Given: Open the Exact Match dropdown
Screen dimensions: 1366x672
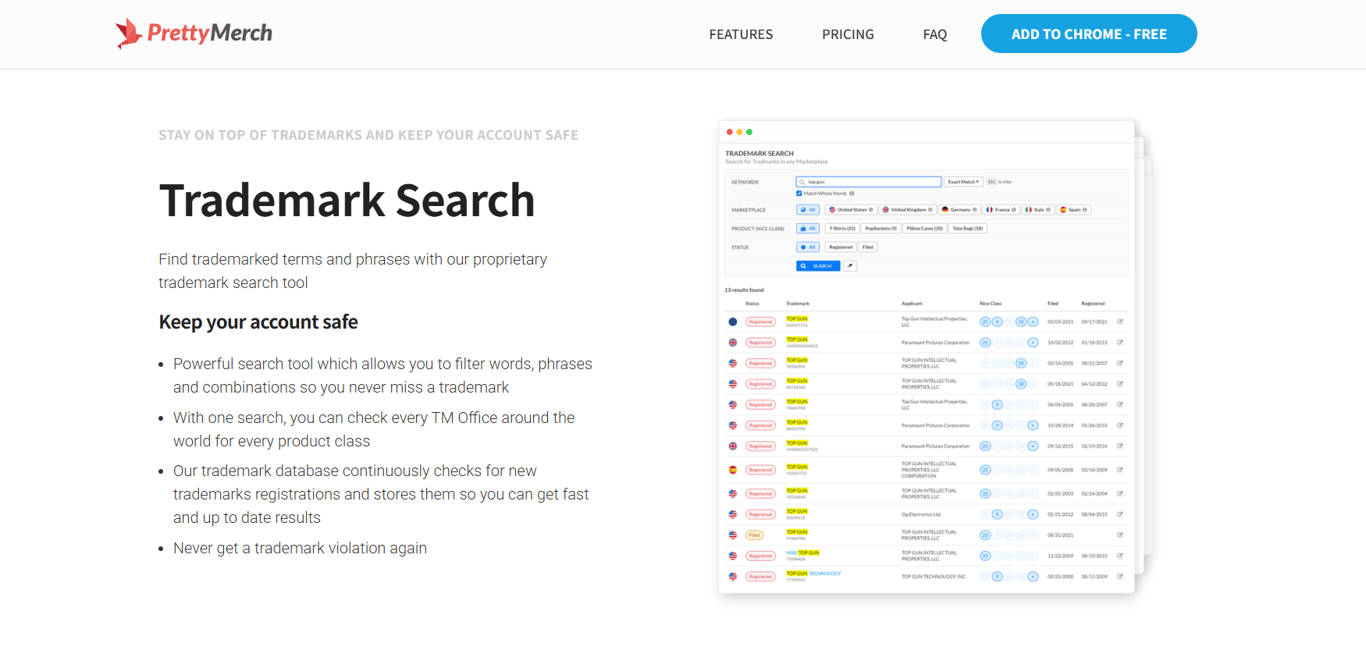Looking at the screenshot, I should [964, 182].
